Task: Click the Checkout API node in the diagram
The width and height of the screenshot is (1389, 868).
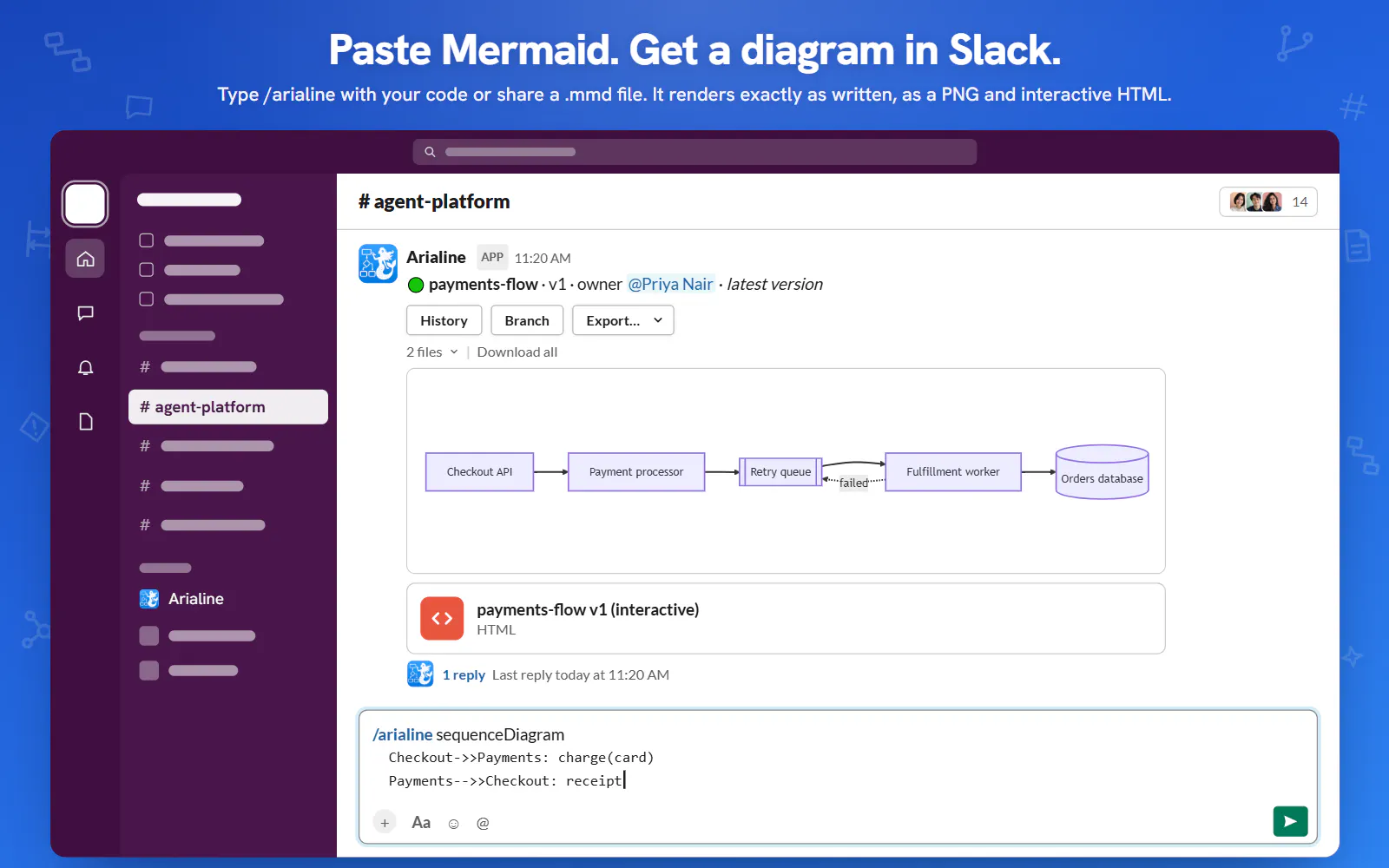Action: (x=479, y=472)
